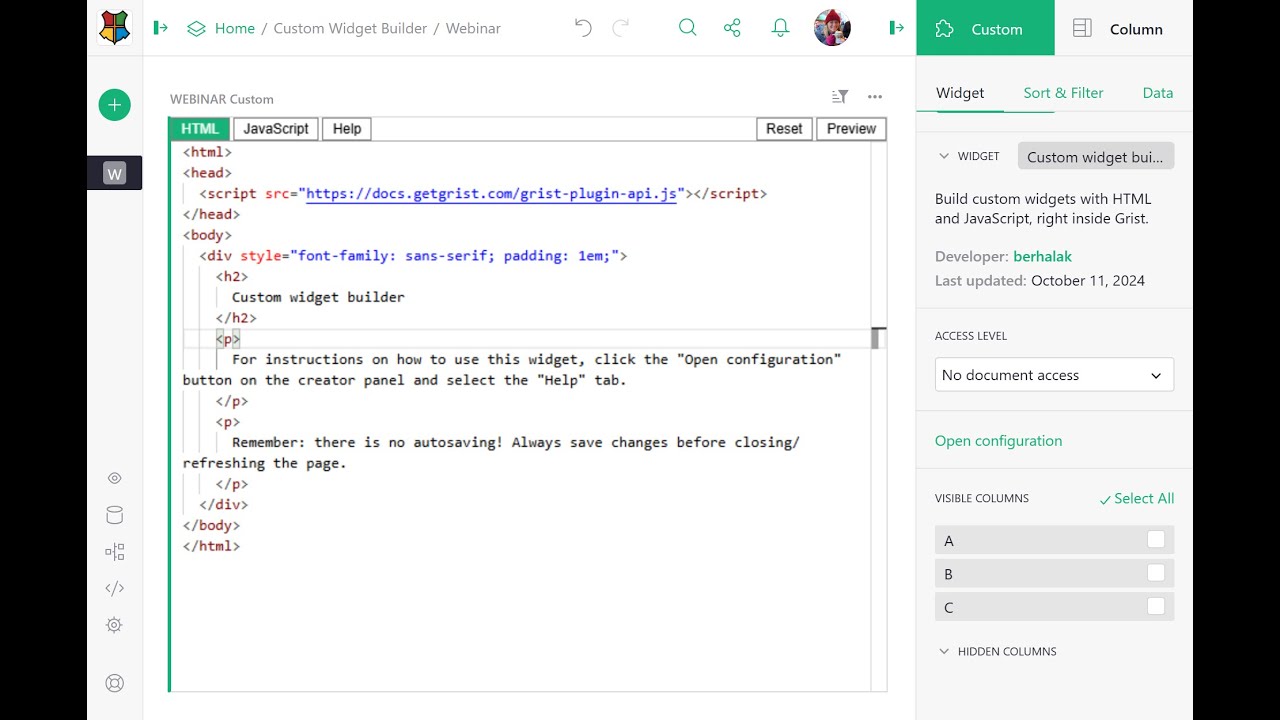Toggle visibility checkbox for column C
The image size is (1280, 720).
1156,606
